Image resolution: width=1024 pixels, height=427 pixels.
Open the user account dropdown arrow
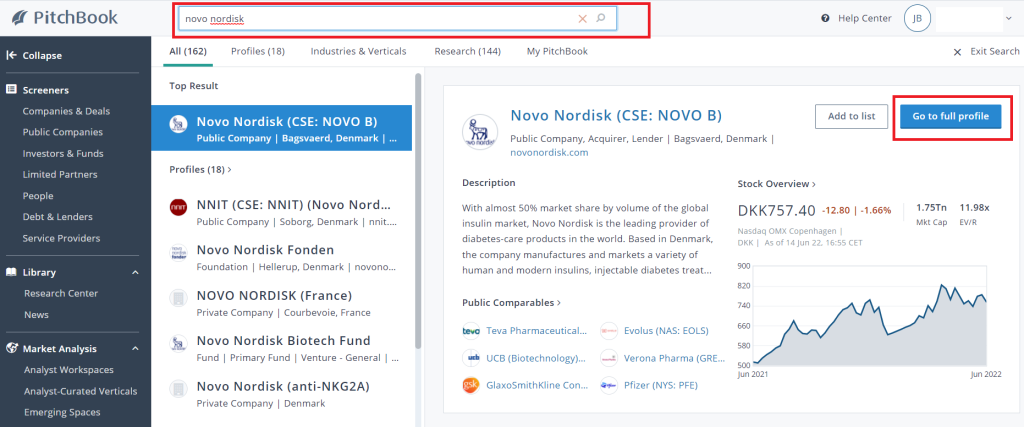[1010, 19]
